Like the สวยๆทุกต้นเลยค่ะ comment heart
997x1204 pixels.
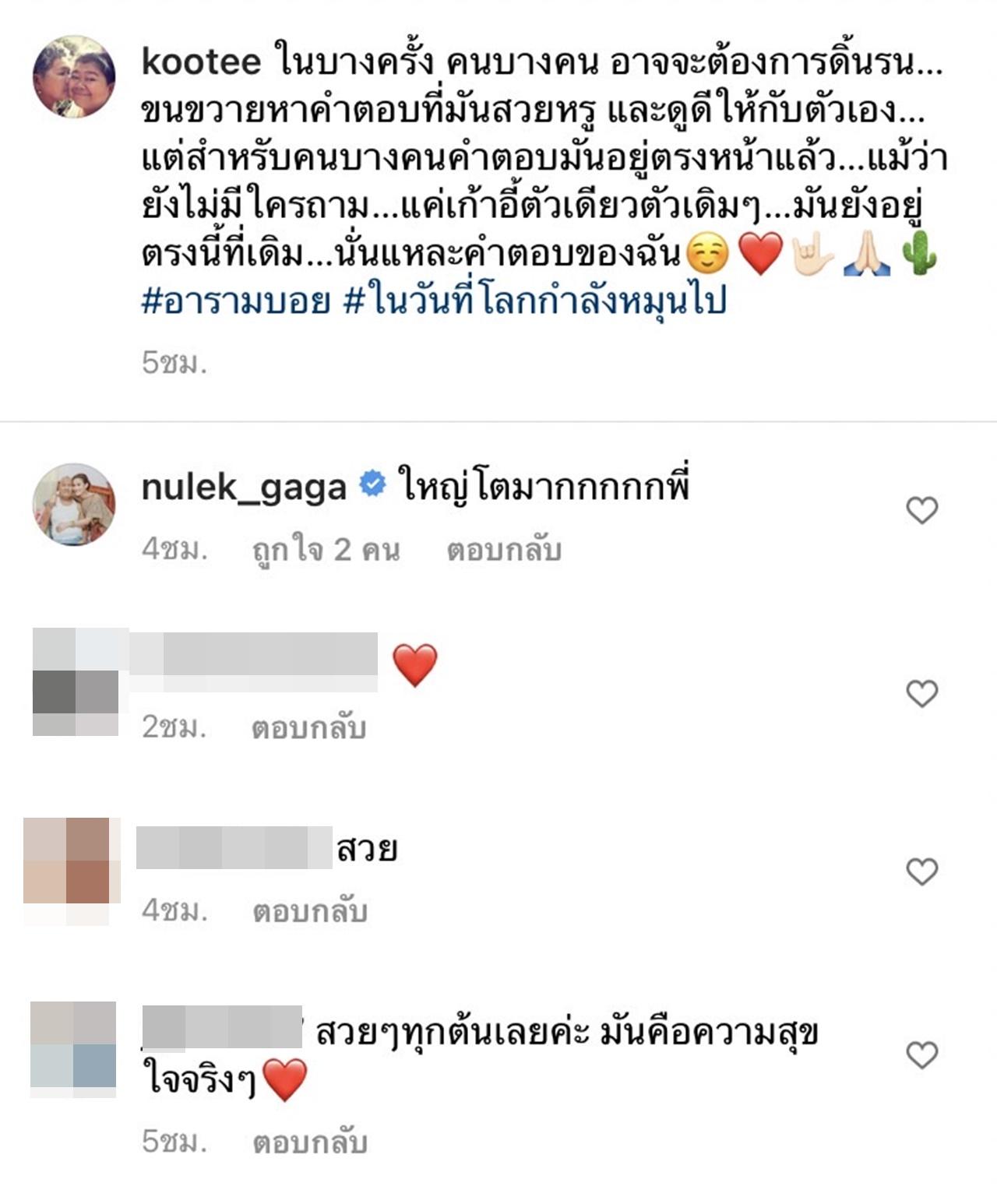922,1054
